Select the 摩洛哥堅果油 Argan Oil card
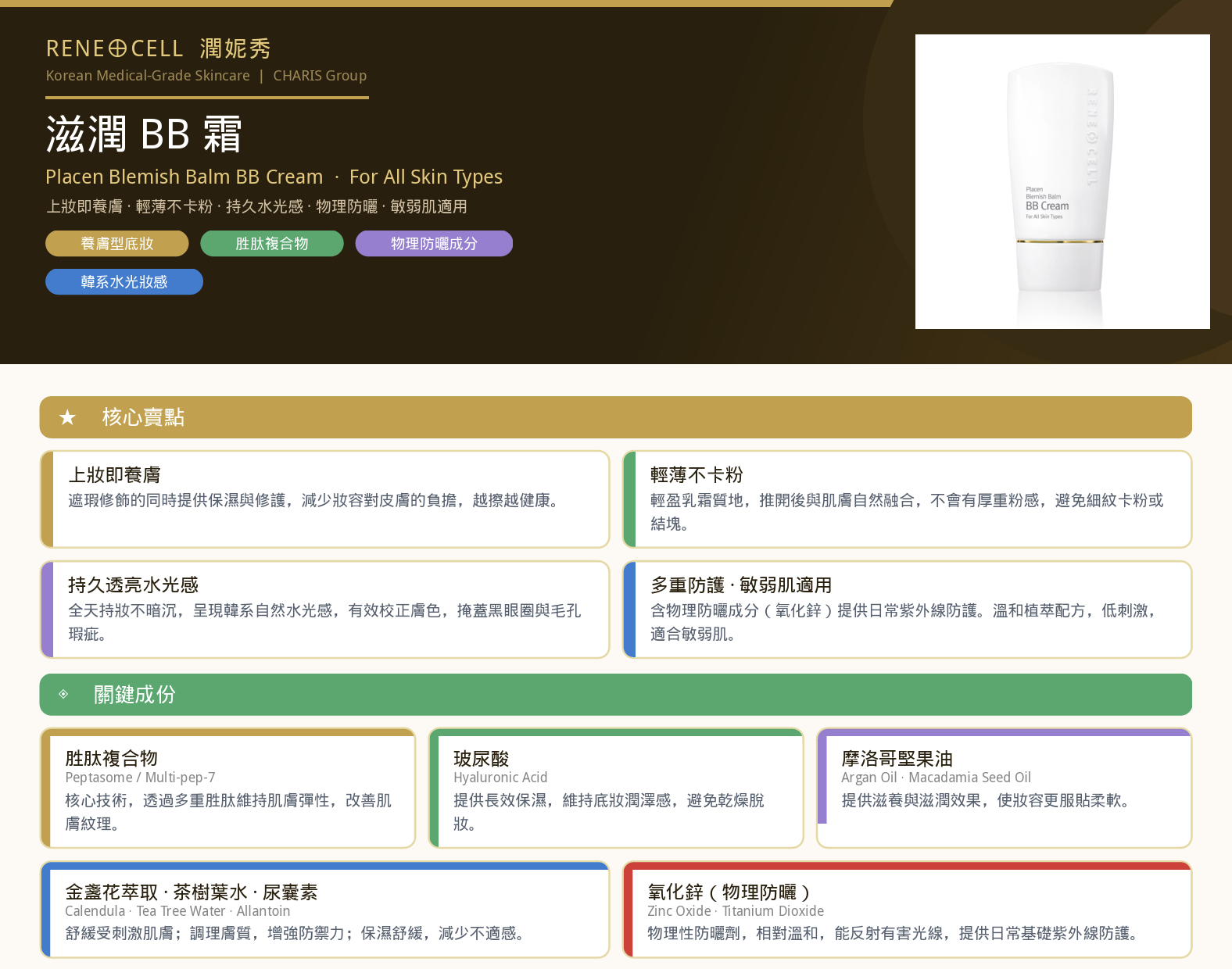The height and width of the screenshot is (969, 1232). tap(1004, 788)
